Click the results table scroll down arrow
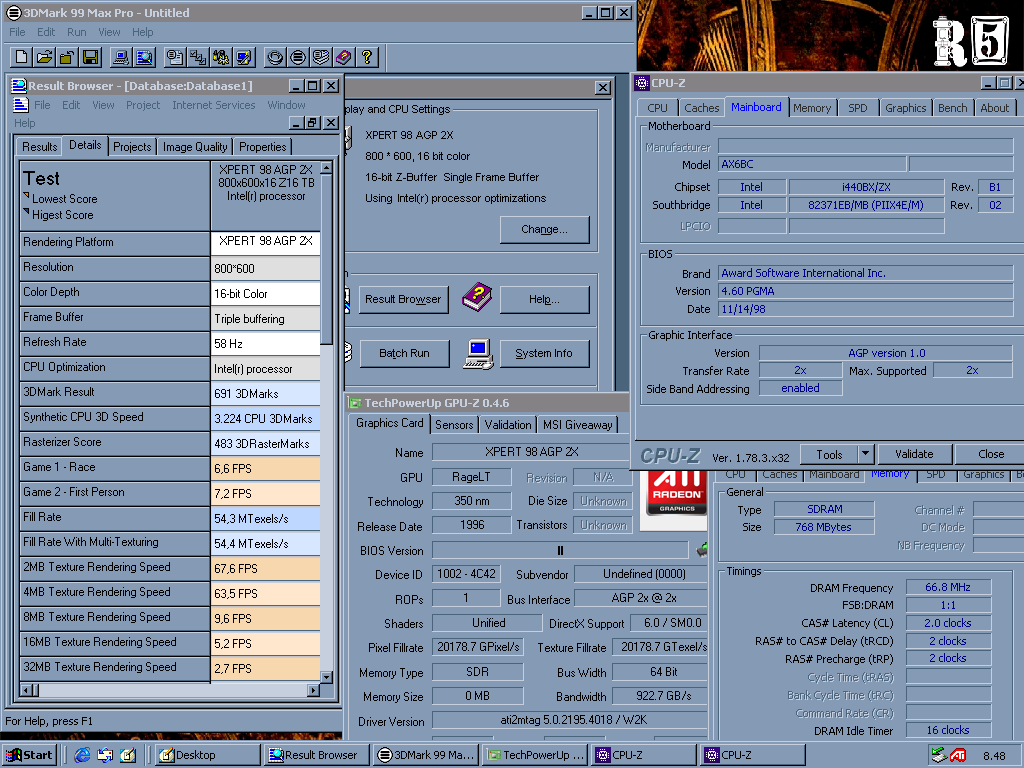The width and height of the screenshot is (1024, 768). click(327, 677)
